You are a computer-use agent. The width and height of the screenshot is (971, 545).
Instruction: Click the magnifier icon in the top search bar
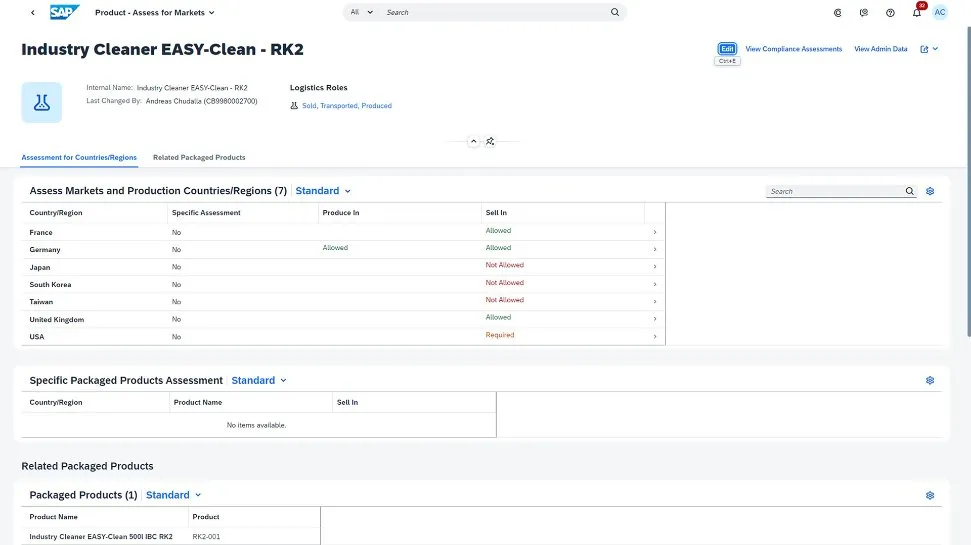[615, 13]
